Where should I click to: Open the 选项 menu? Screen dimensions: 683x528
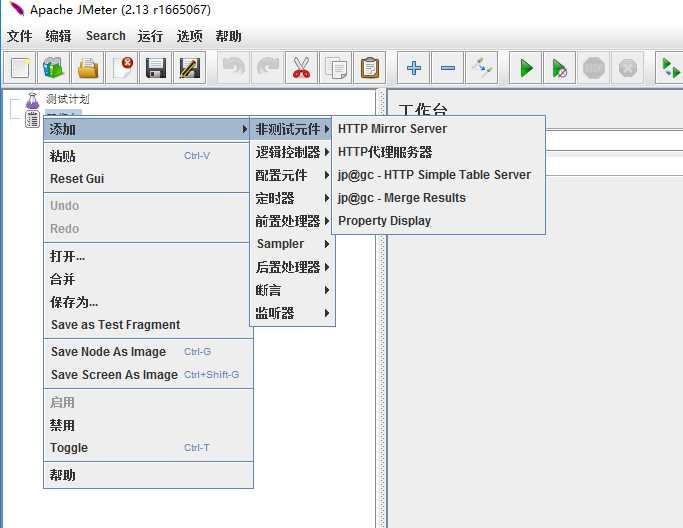pyautogui.click(x=189, y=36)
